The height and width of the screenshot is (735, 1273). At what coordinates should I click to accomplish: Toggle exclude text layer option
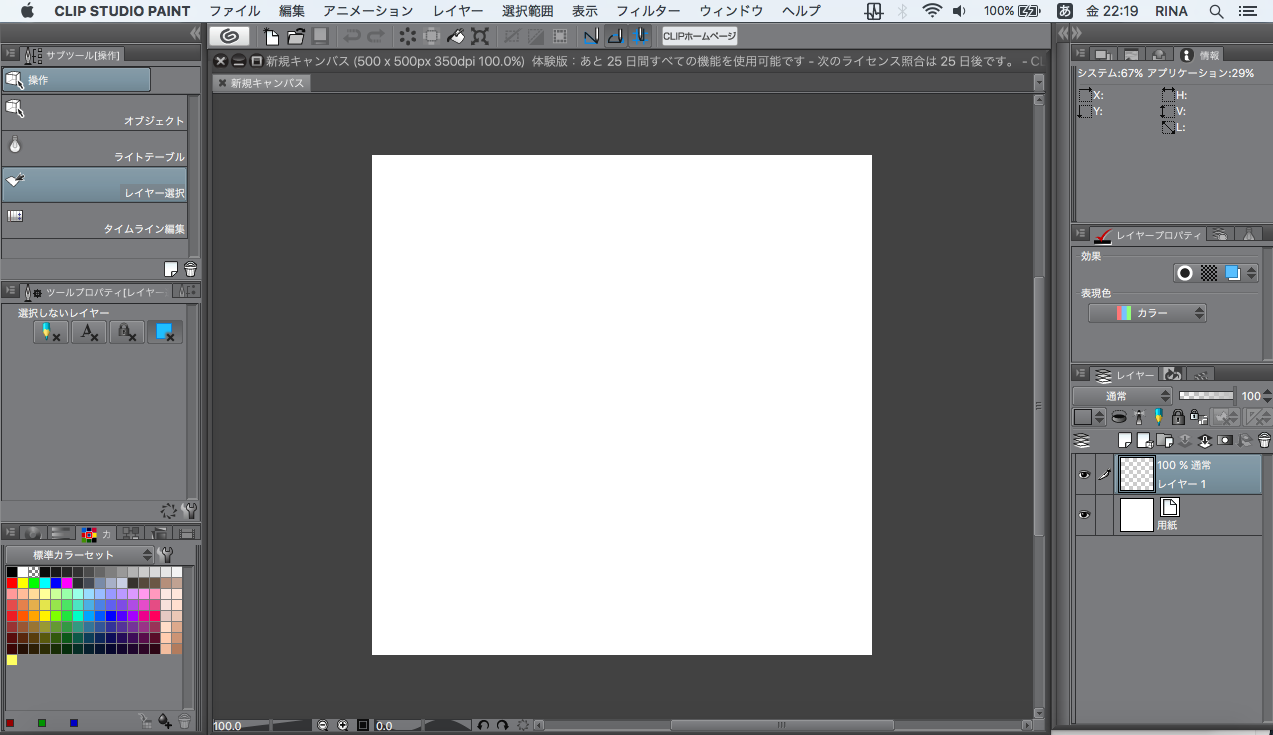tap(89, 333)
